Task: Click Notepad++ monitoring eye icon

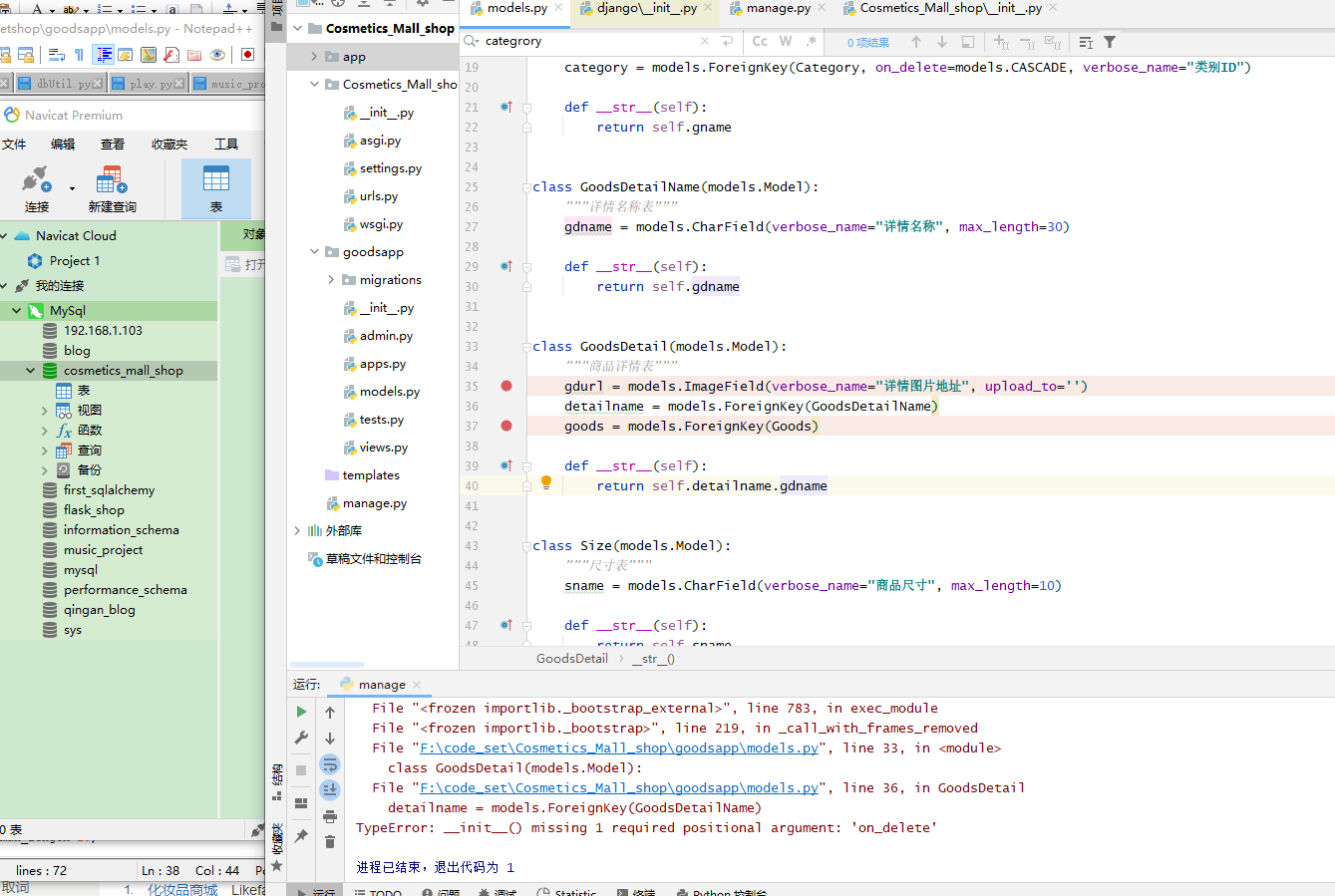Action: tap(217, 55)
